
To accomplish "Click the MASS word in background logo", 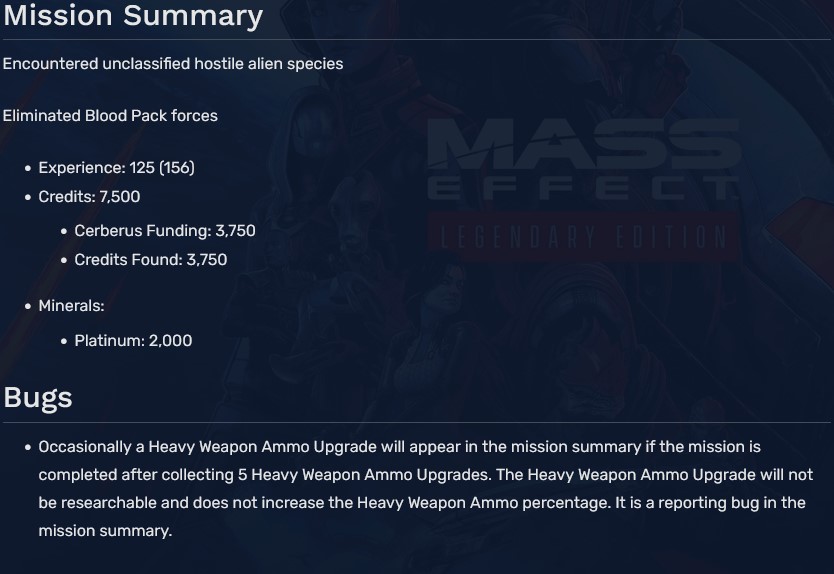I will [583, 146].
